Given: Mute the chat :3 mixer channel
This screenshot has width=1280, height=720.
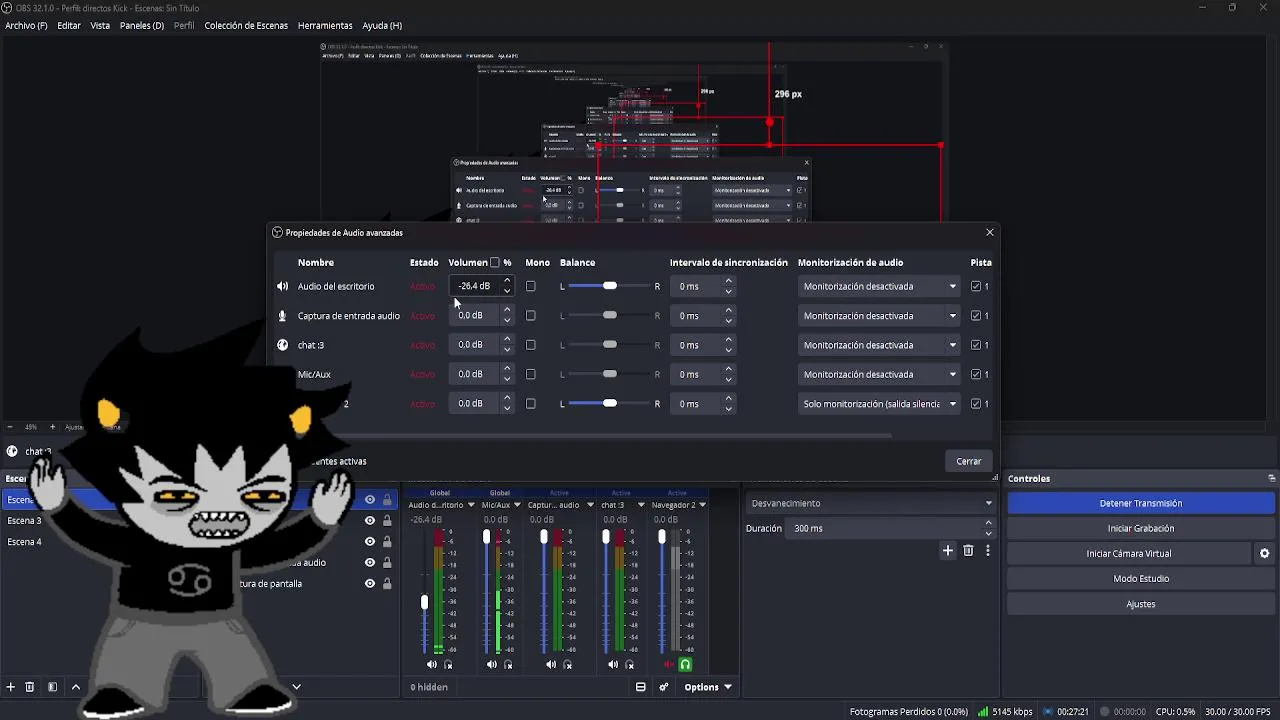Looking at the screenshot, I should point(613,664).
